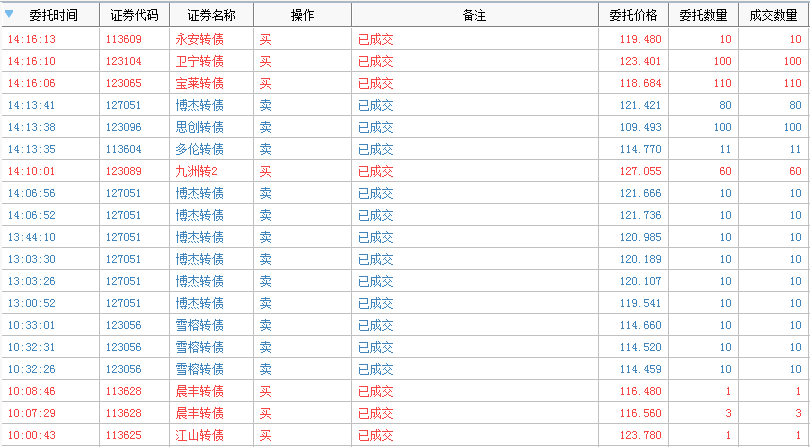Select the 思创转债 name cell

point(199,127)
